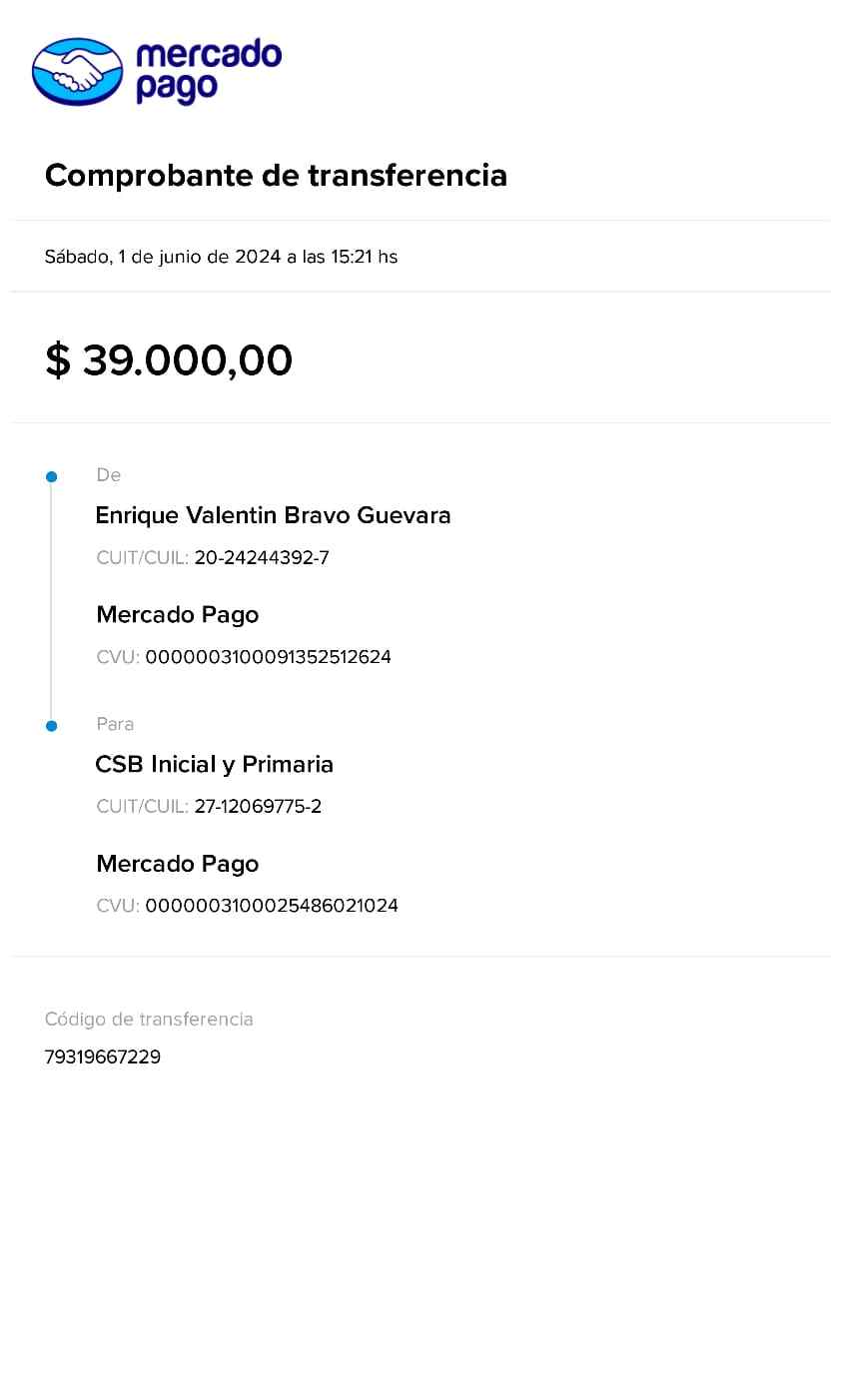
Task: Click the Mercado Pago handshake logo icon
Action: pos(78,72)
